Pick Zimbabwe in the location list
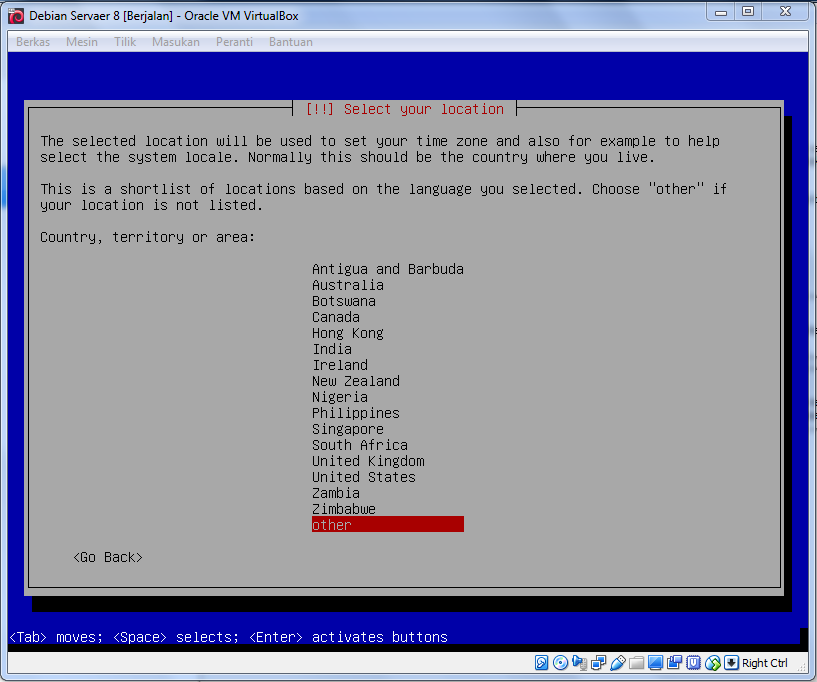Screen dimensions: 817x682 click(388, 509)
